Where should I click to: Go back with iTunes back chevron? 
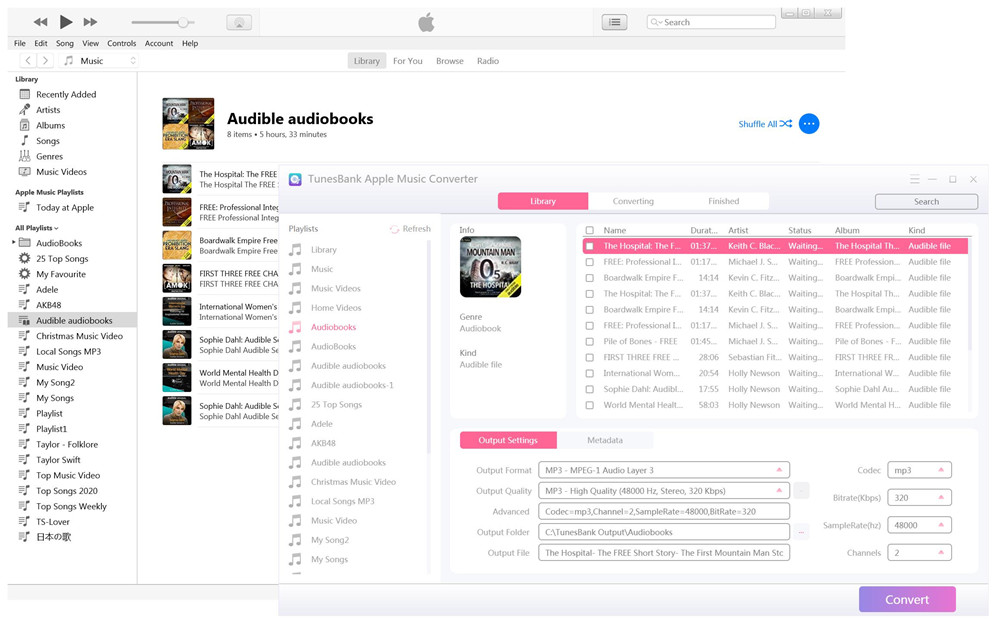pyautogui.click(x=28, y=61)
